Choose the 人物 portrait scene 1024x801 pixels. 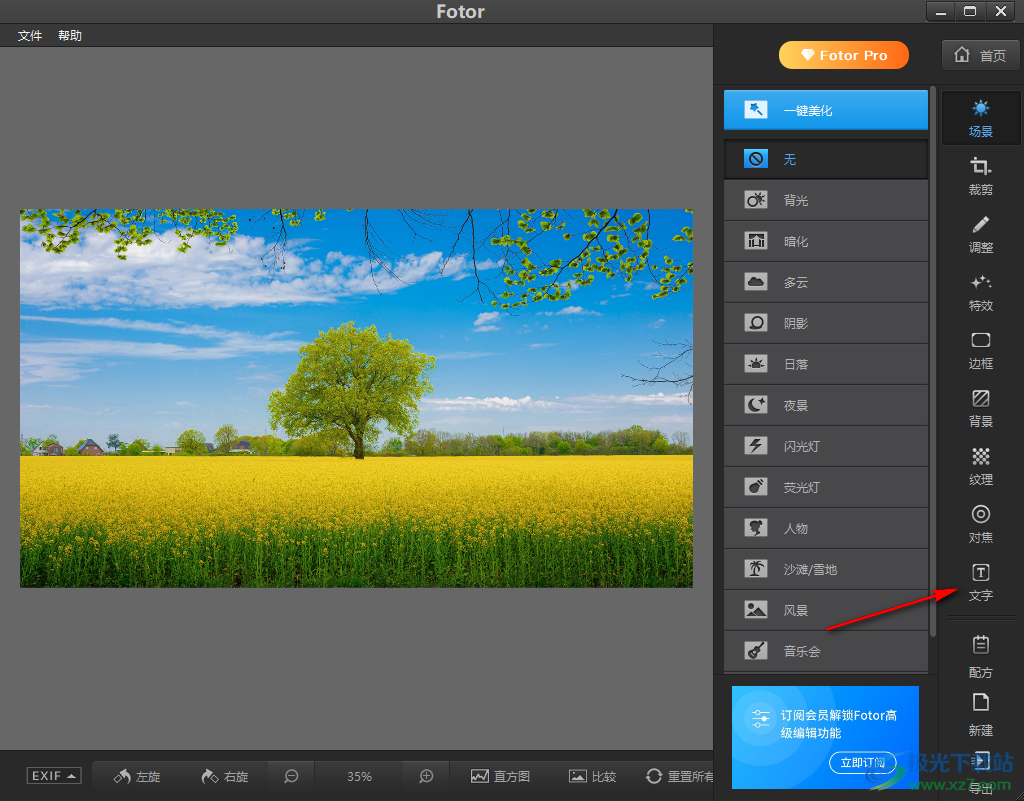pos(825,529)
